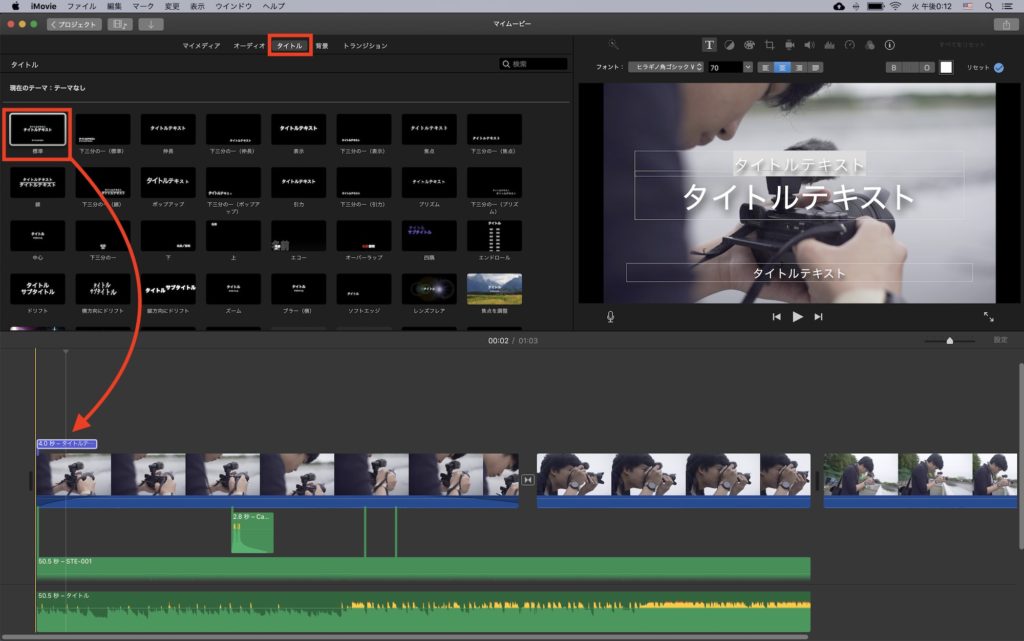Image resolution: width=1024 pixels, height=641 pixels.
Task: Open the 設定 timeline settings popup
Action: pos(1000,340)
